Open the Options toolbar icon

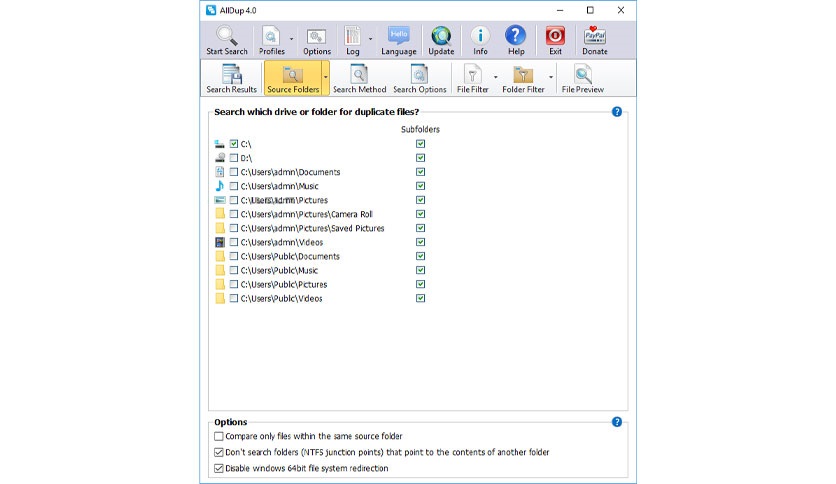click(317, 37)
